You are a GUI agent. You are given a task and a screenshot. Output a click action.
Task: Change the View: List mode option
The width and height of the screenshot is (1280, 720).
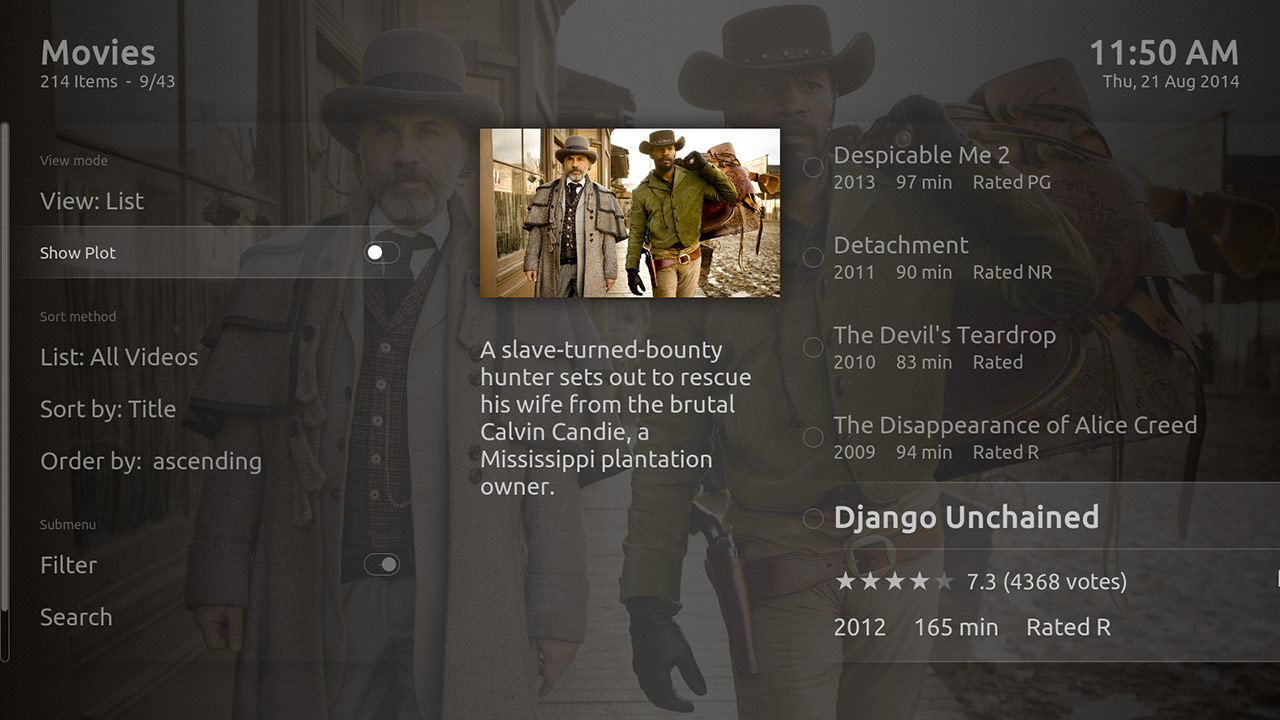tap(92, 201)
